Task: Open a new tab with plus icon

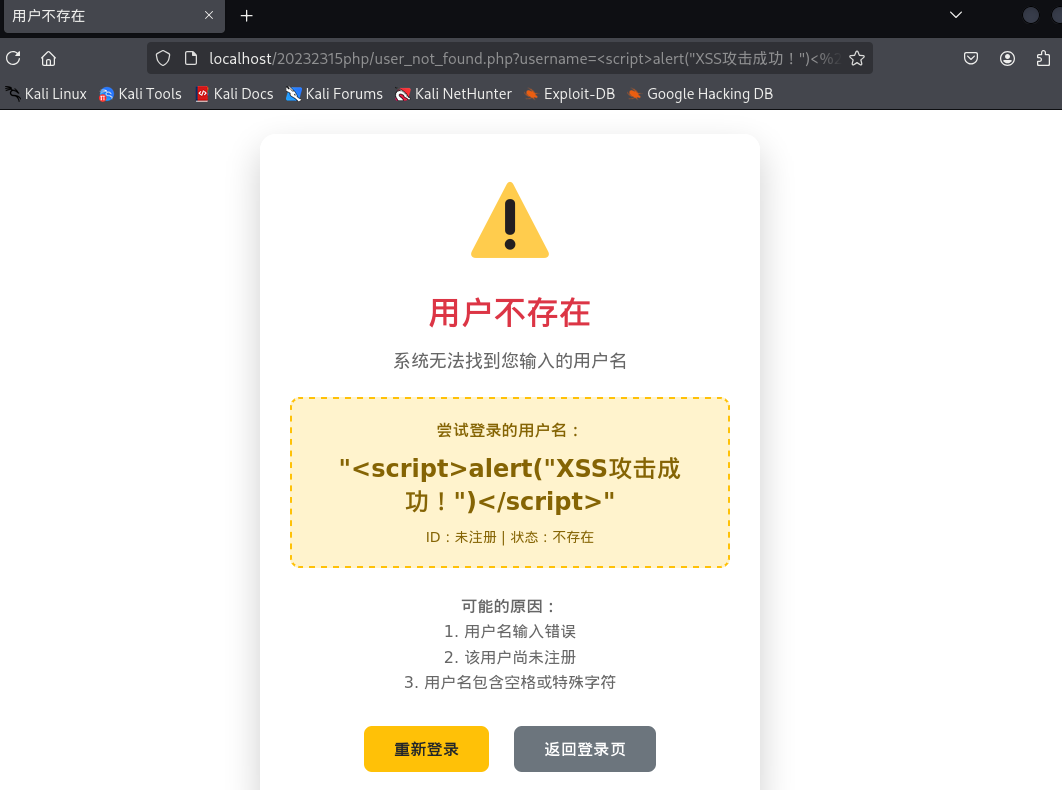Action: point(247,16)
